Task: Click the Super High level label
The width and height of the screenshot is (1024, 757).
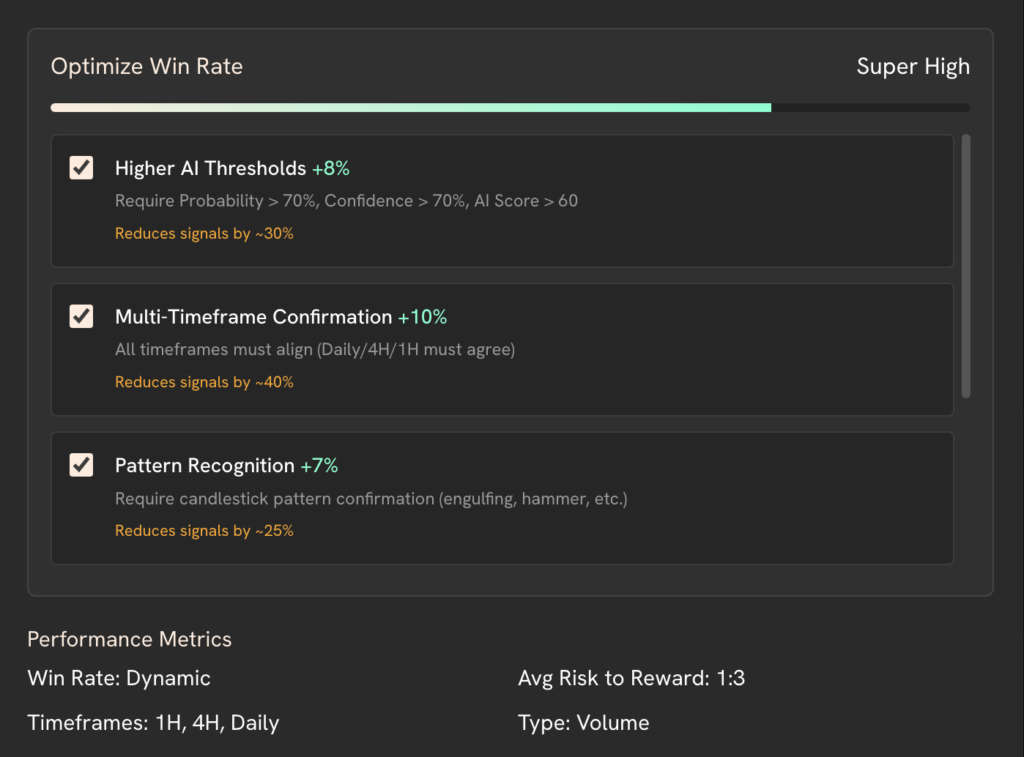Action: (912, 67)
